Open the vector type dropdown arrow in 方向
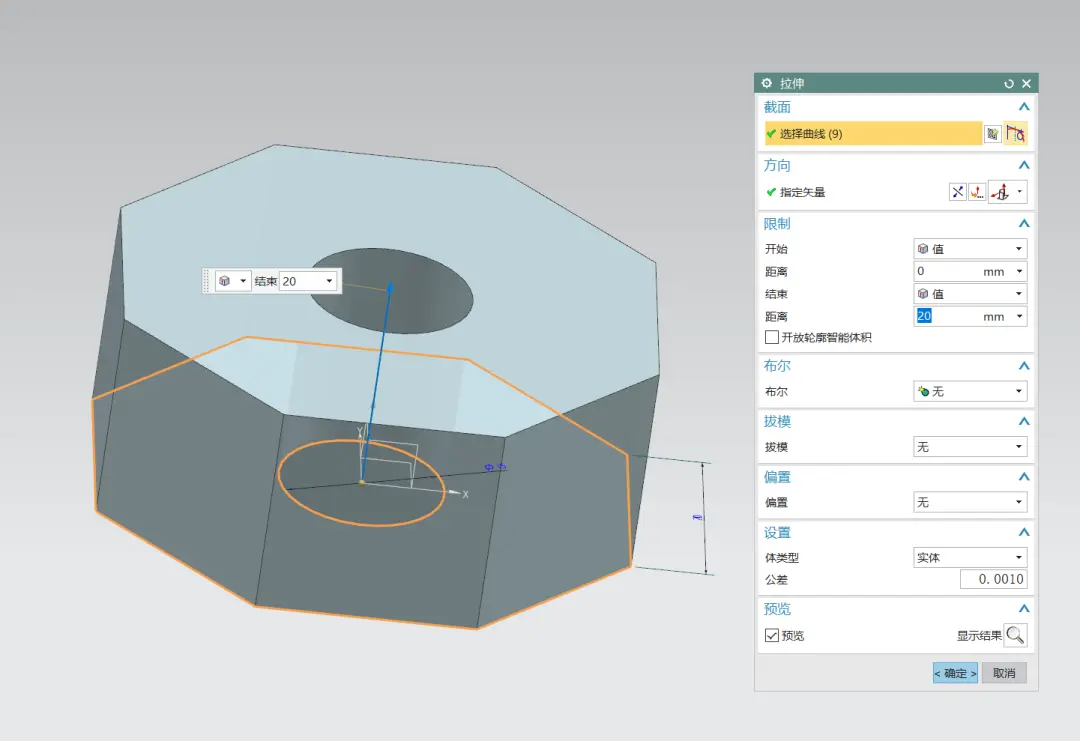This screenshot has width=1080, height=741. pyautogui.click(x=1020, y=192)
